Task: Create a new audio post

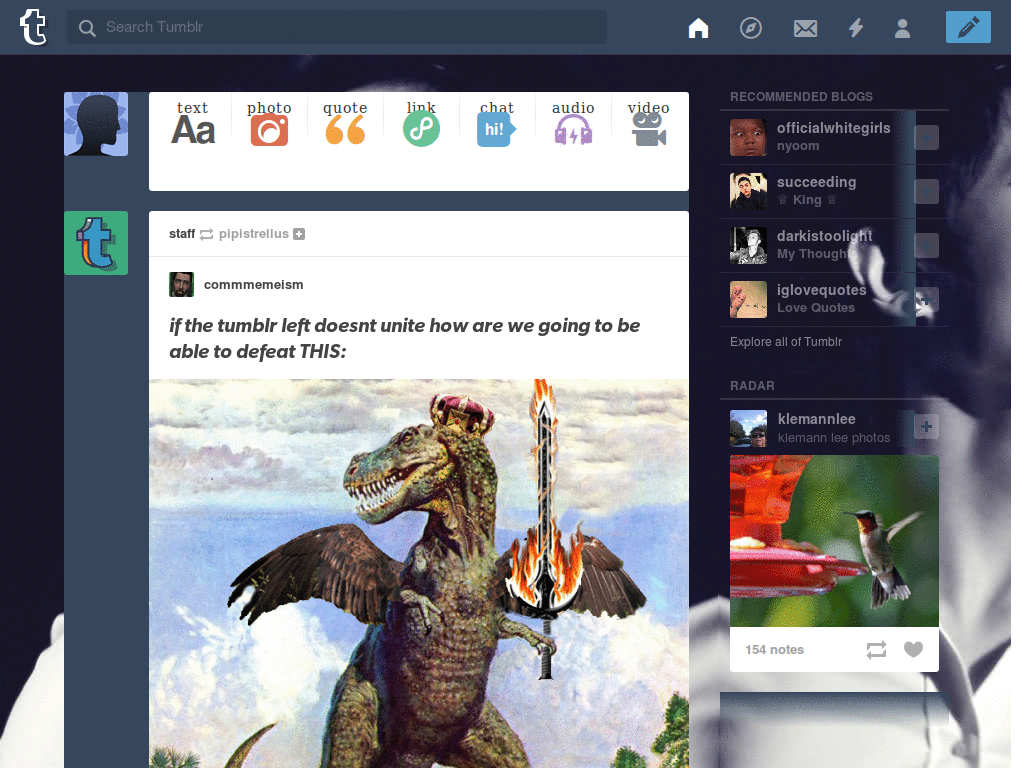Action: pyautogui.click(x=573, y=123)
